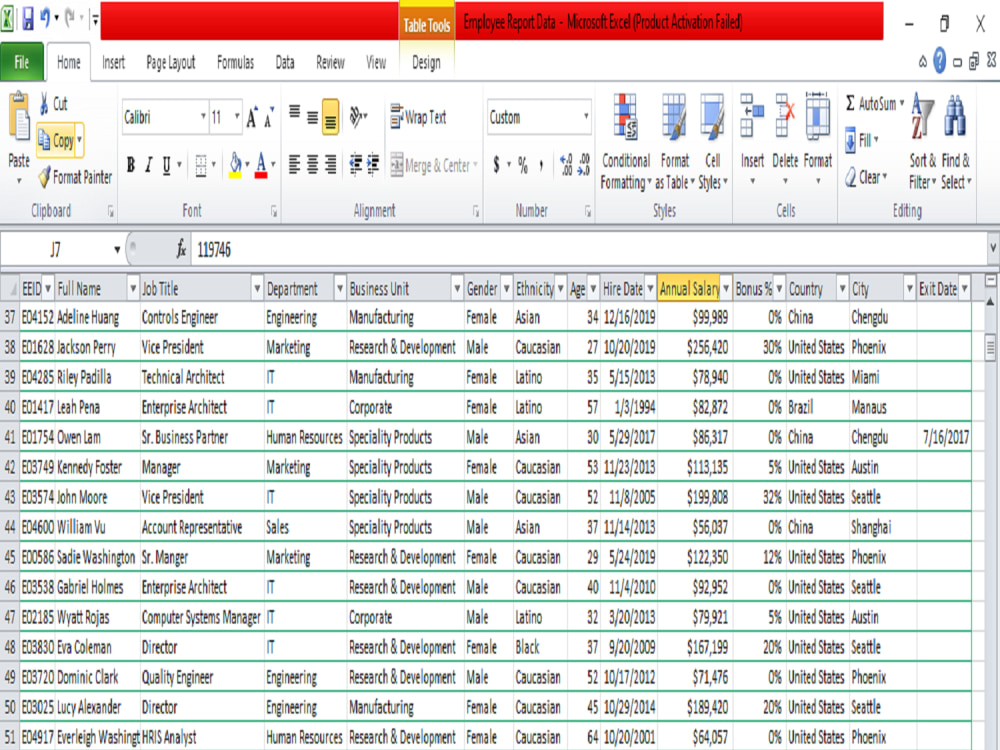Toggle Italic formatting
The width and height of the screenshot is (1000, 750).
(x=149, y=165)
